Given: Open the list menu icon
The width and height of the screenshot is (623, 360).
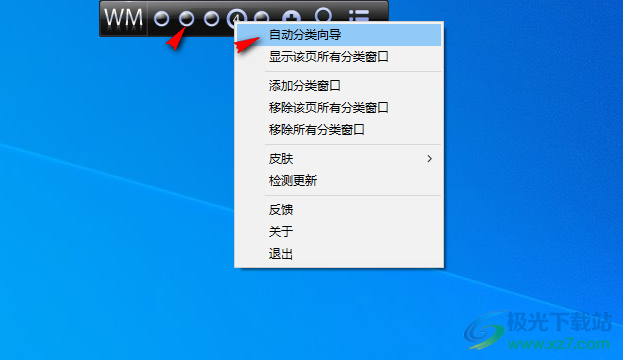Looking at the screenshot, I should coord(359,16).
